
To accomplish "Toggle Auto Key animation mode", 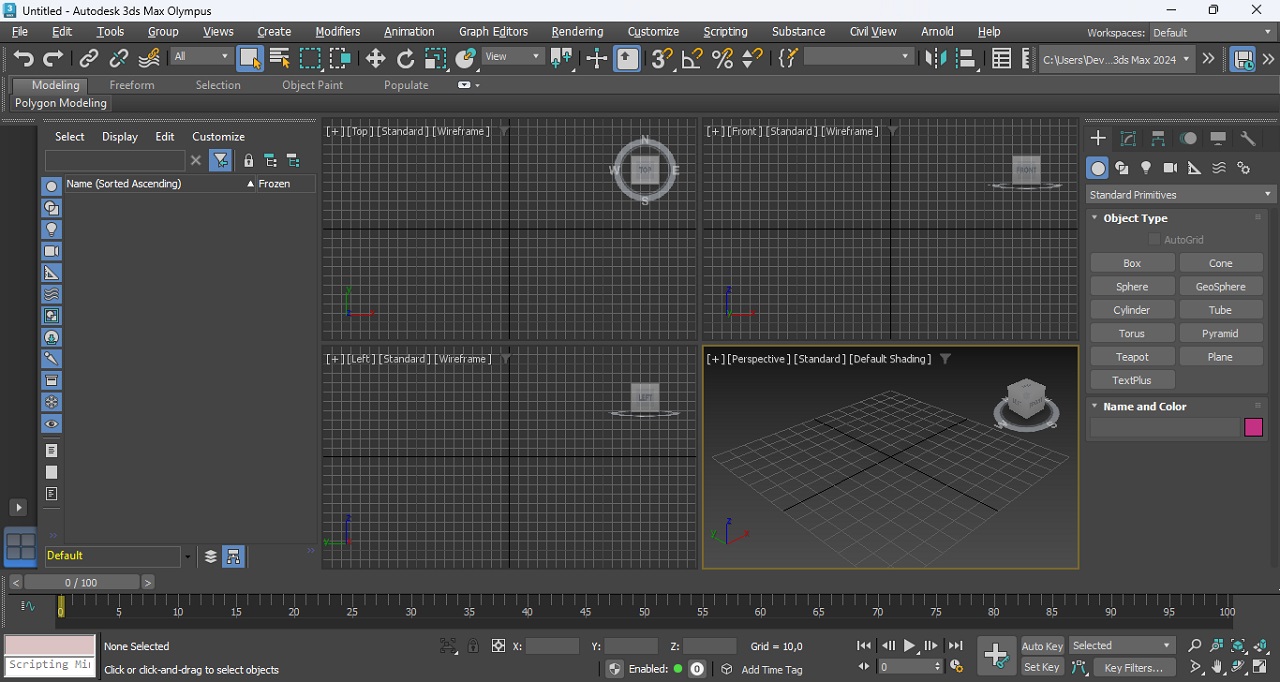I will point(1041,646).
